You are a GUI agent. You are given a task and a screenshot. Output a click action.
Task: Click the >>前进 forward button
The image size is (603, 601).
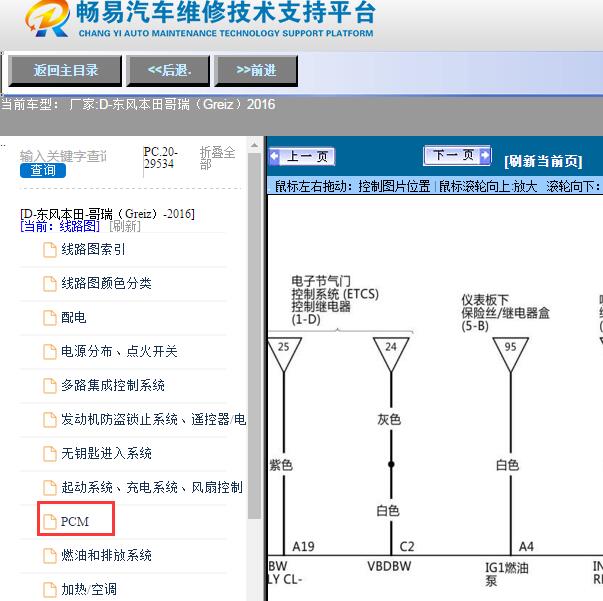[256, 70]
